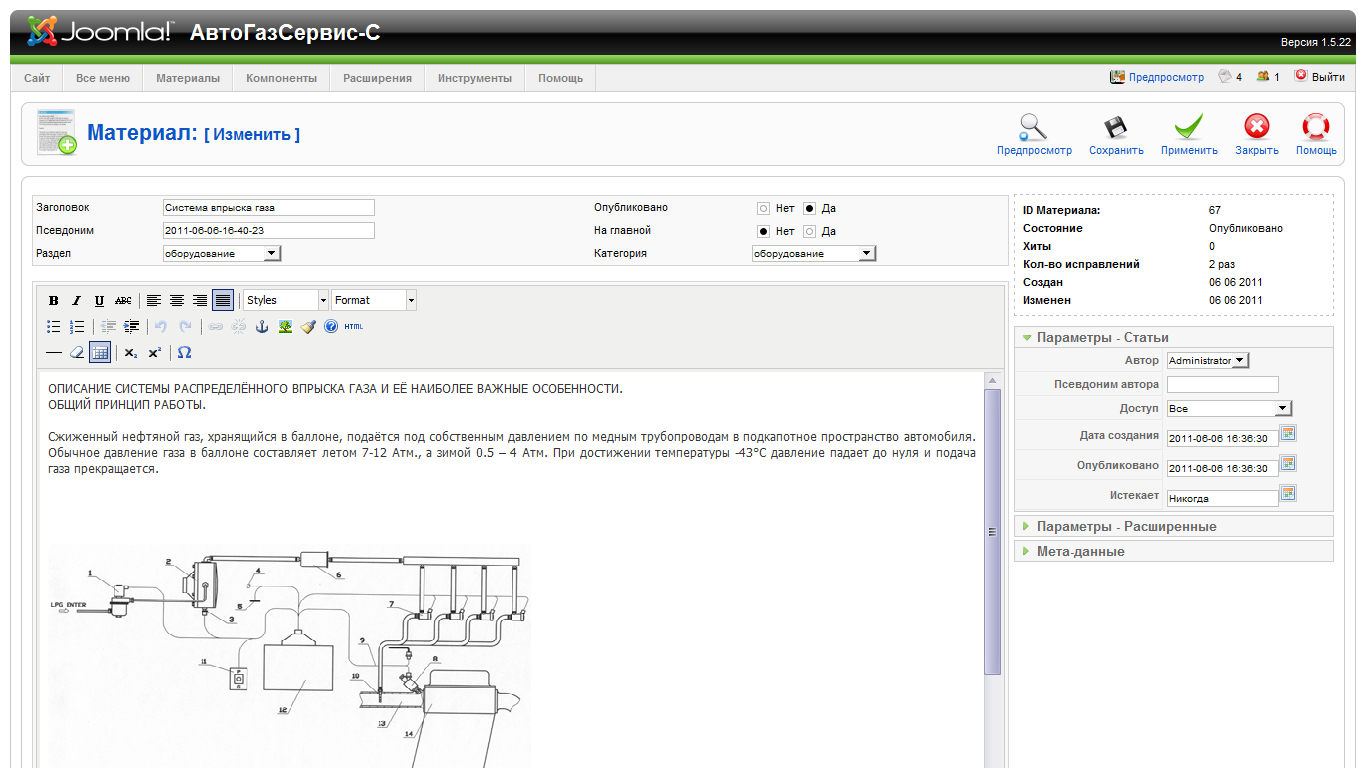The image size is (1366, 768).
Task: Insert special character with Omega icon
Action: pyautogui.click(x=184, y=352)
